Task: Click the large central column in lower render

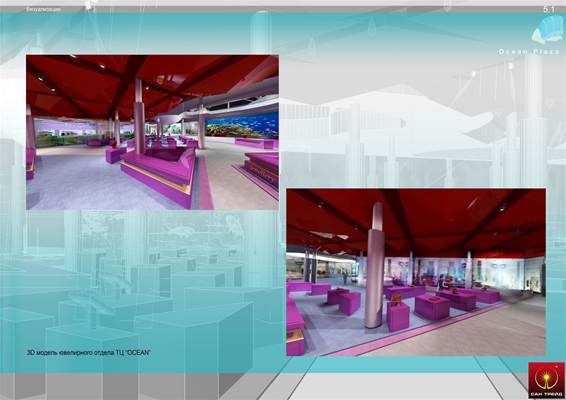Action: click(374, 265)
